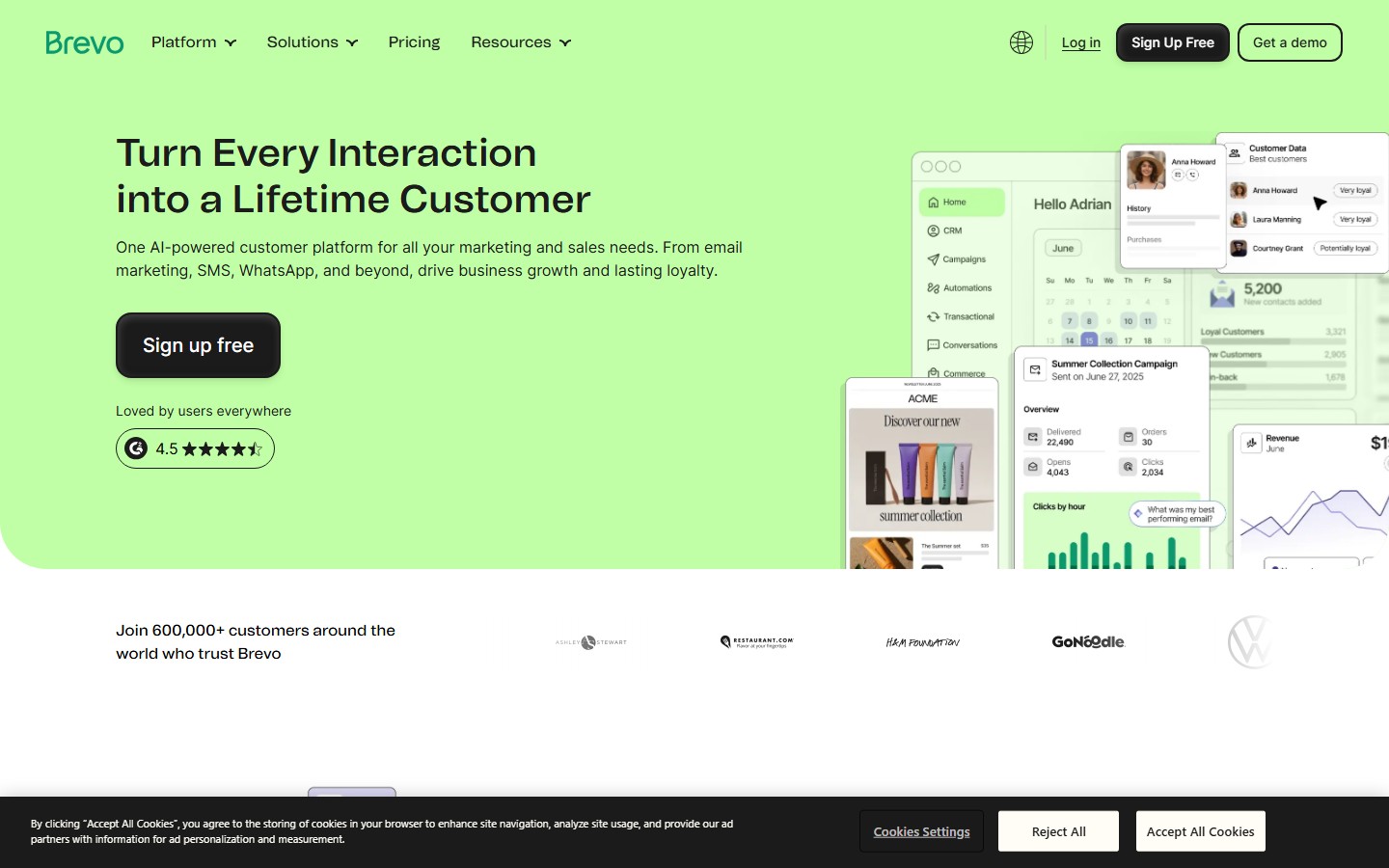Open the 4.5 star rating badge
The width and height of the screenshot is (1389, 868).
195,448
